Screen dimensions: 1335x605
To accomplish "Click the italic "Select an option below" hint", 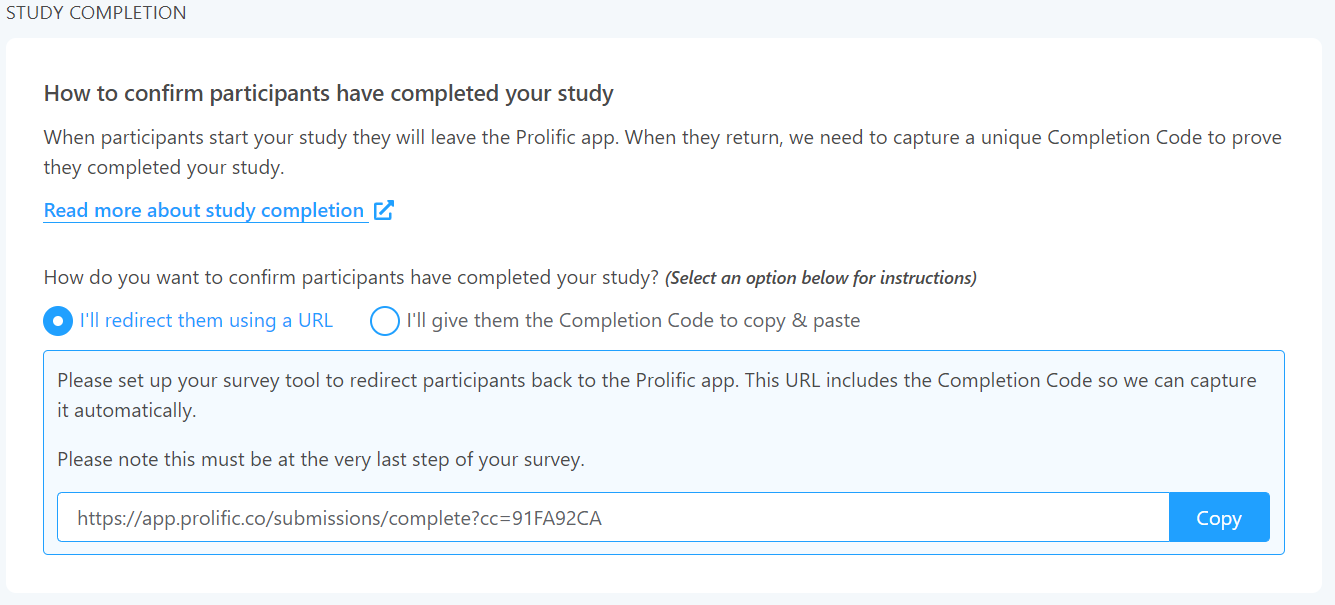I will tap(820, 278).
